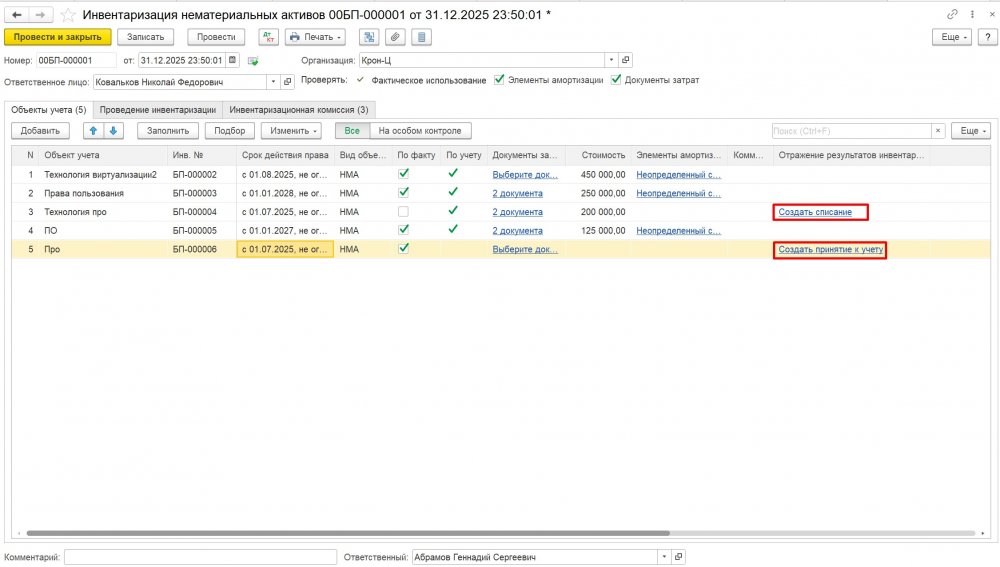This screenshot has width=1000, height=567.
Task: Click the Дт/Кт postings icon
Action: coord(268,37)
